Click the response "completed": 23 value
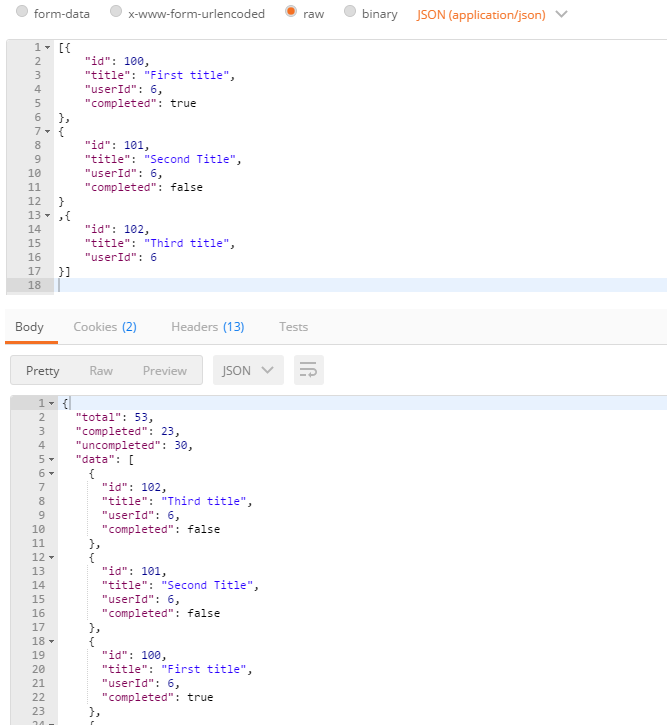667x725 pixels. [x=167, y=431]
